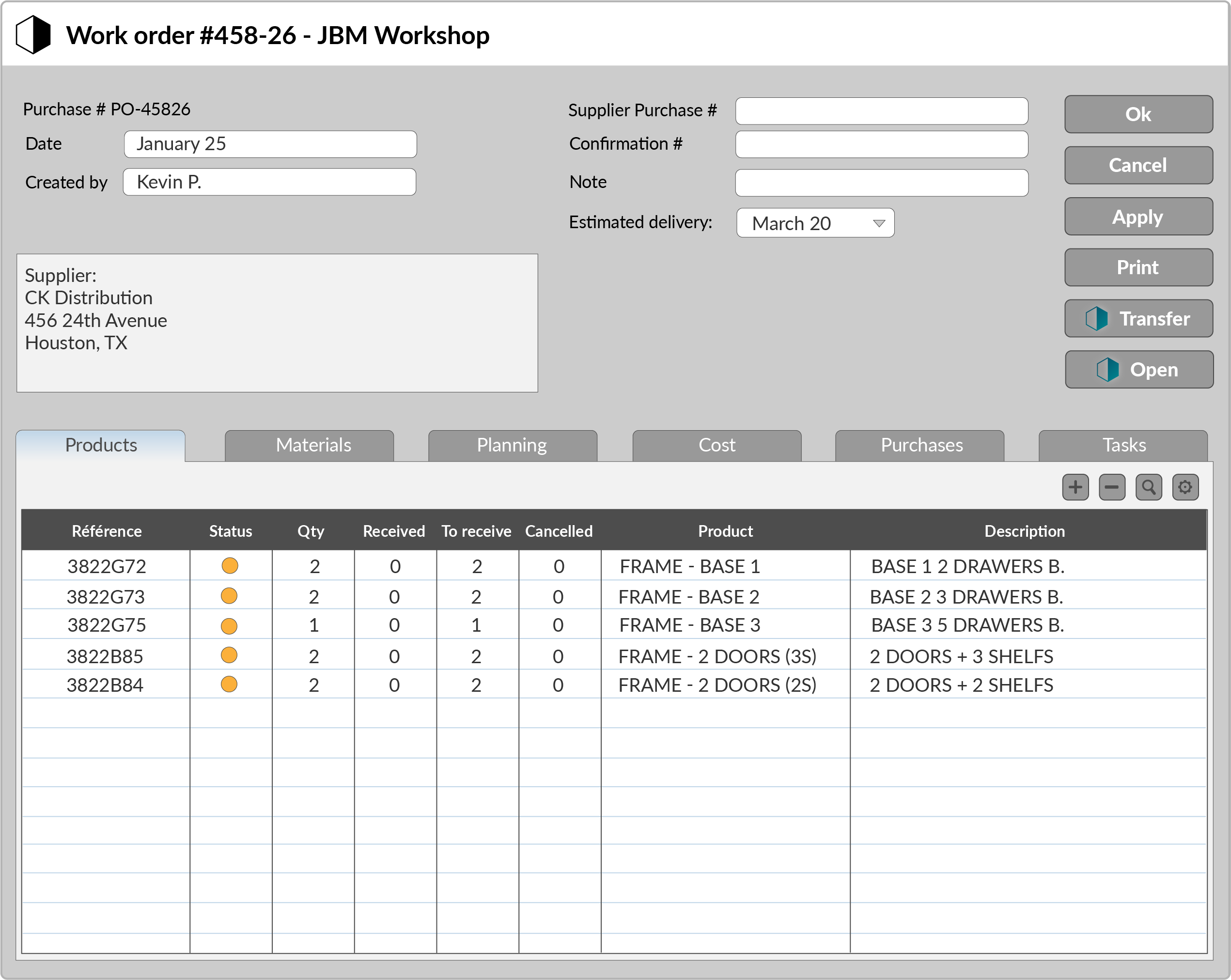Sort by the Référence column header
1231x980 pixels.
click(106, 531)
